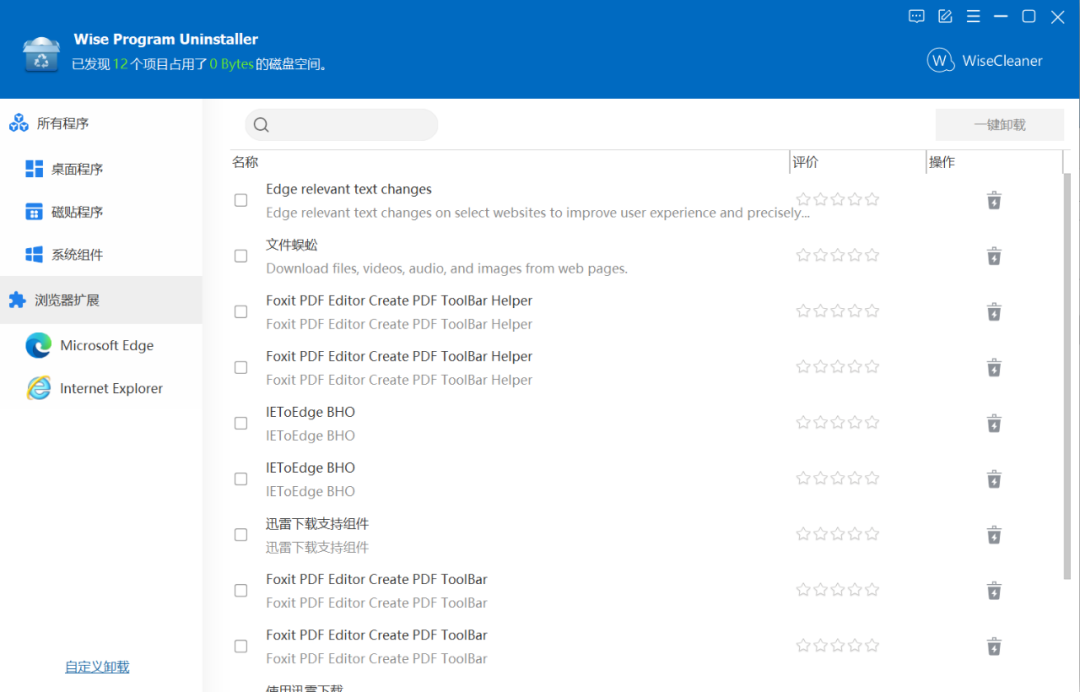This screenshot has height=692, width=1080.
Task: Minimize the Wise Program Uninstaller window
Action: [1001, 17]
